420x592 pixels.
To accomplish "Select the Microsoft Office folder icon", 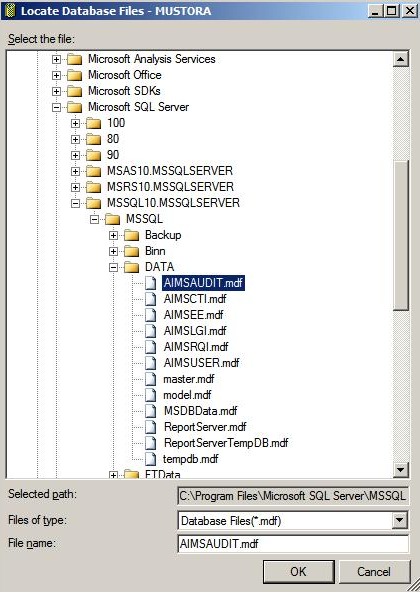I will coord(74,75).
